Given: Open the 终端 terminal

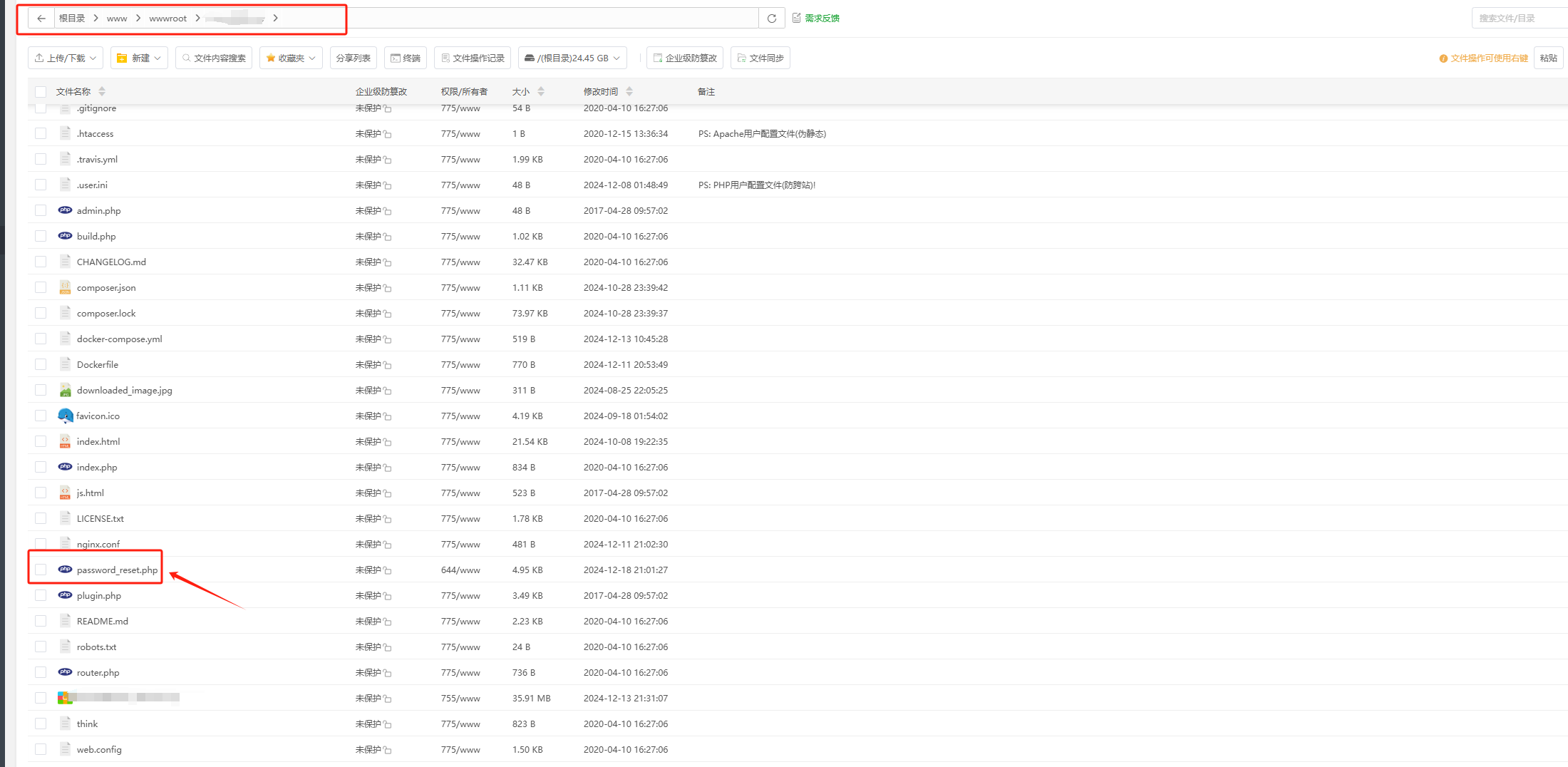Looking at the screenshot, I should pyautogui.click(x=405, y=58).
